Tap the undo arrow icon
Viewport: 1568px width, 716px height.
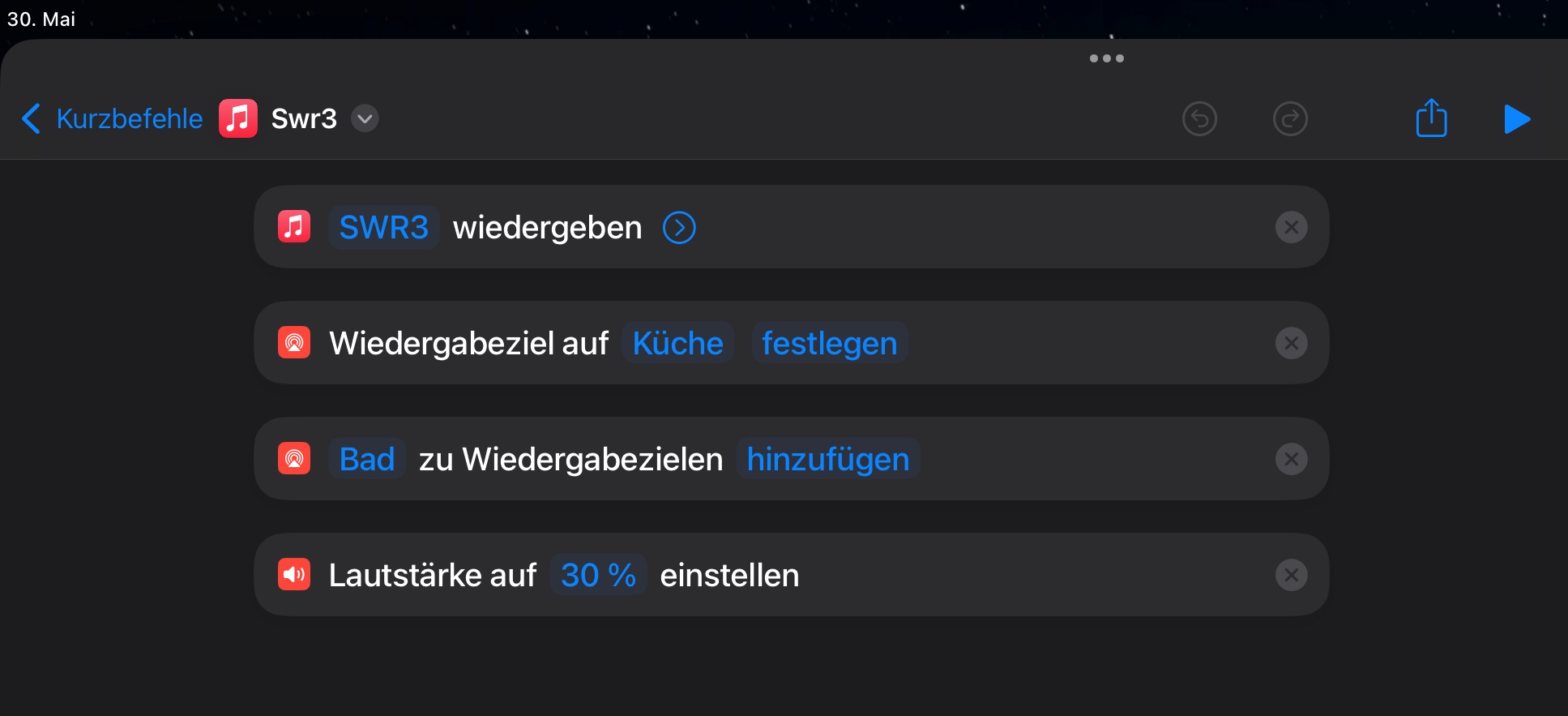(x=1199, y=119)
